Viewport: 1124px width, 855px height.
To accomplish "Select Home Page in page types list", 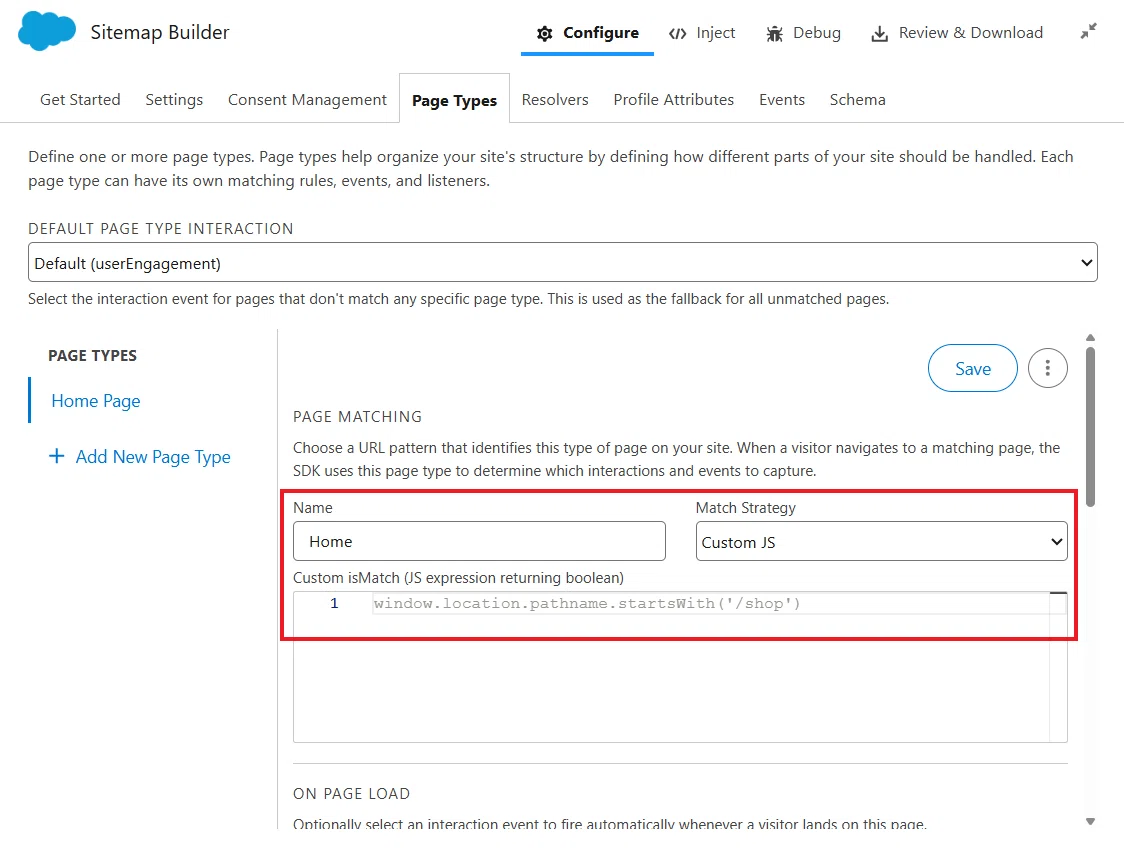I will pos(96,401).
